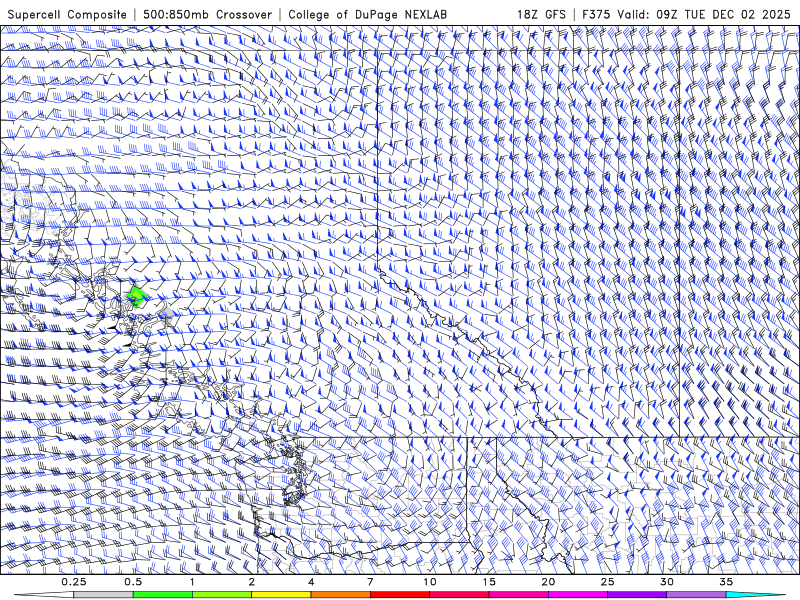The image size is (800, 600).
Task: Click the legend value 10
Action: (x=430, y=582)
